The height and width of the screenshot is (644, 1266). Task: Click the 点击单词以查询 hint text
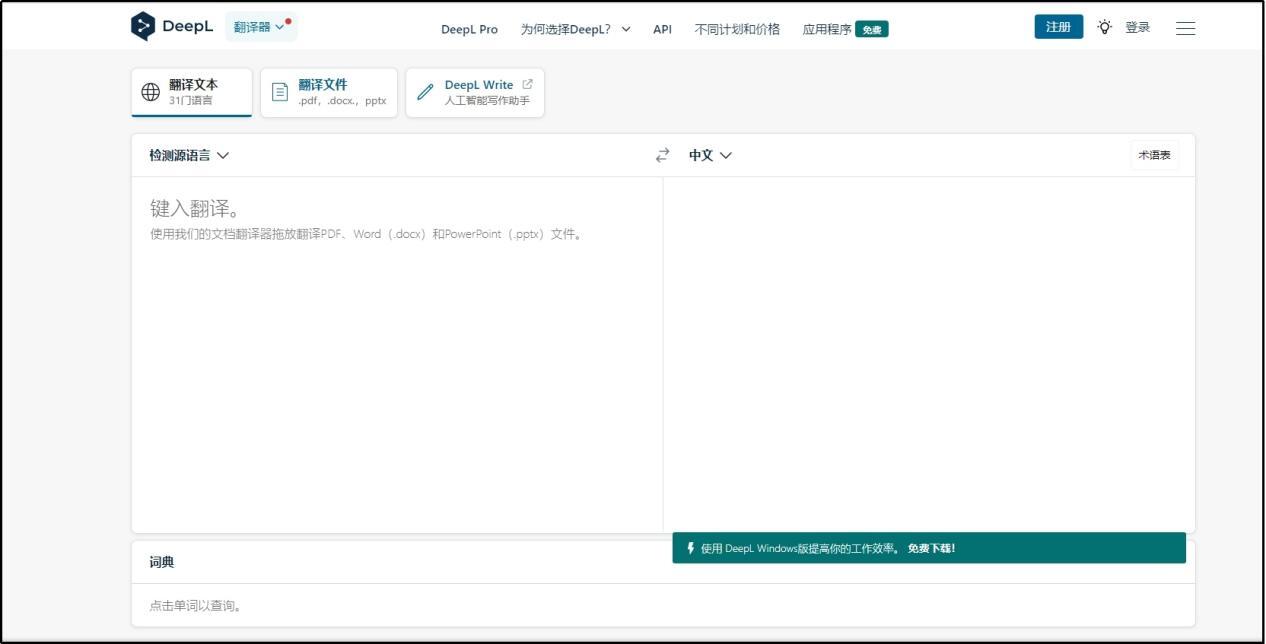(x=196, y=605)
